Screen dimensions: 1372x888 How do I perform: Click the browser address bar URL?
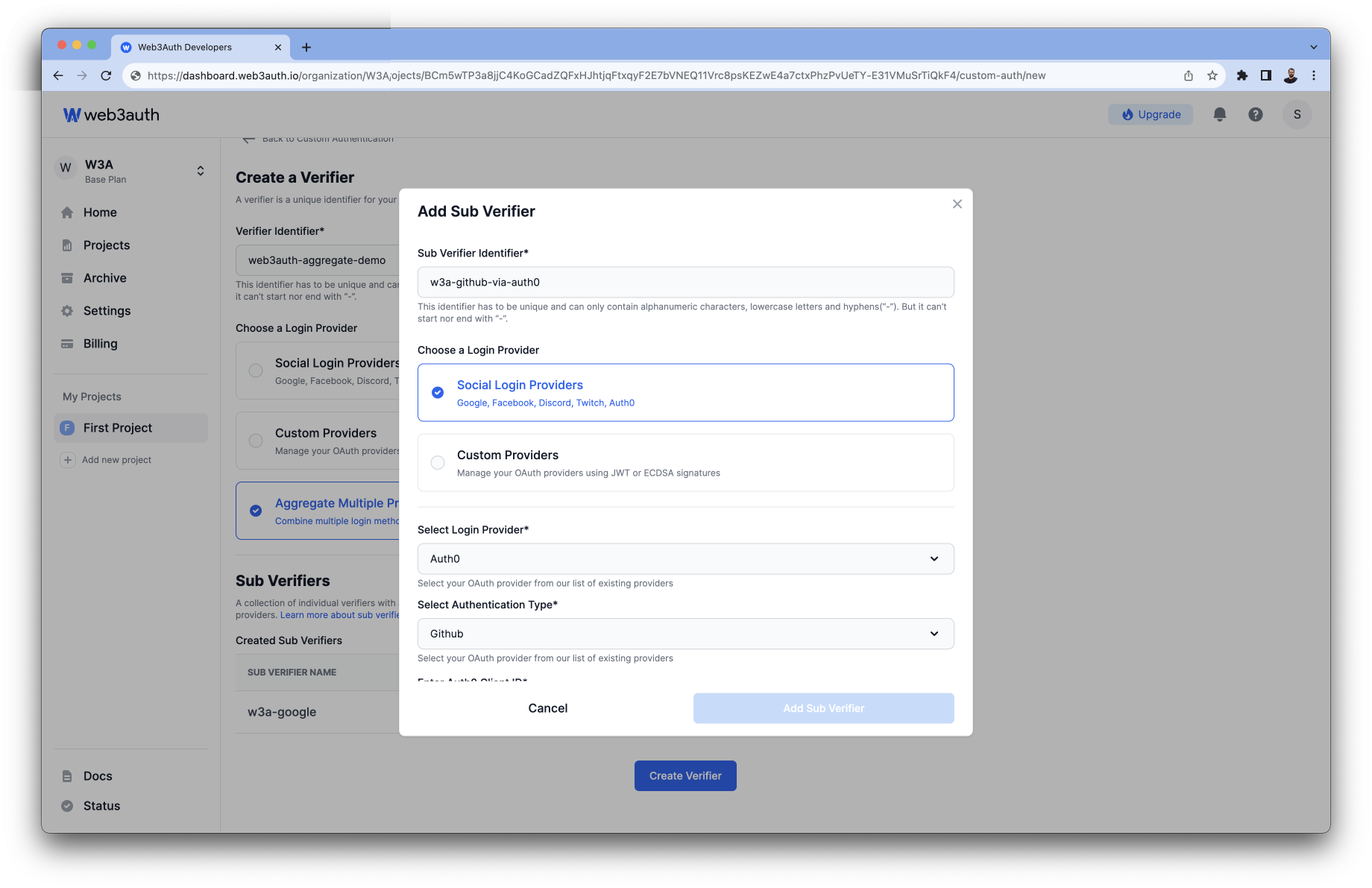(x=597, y=75)
